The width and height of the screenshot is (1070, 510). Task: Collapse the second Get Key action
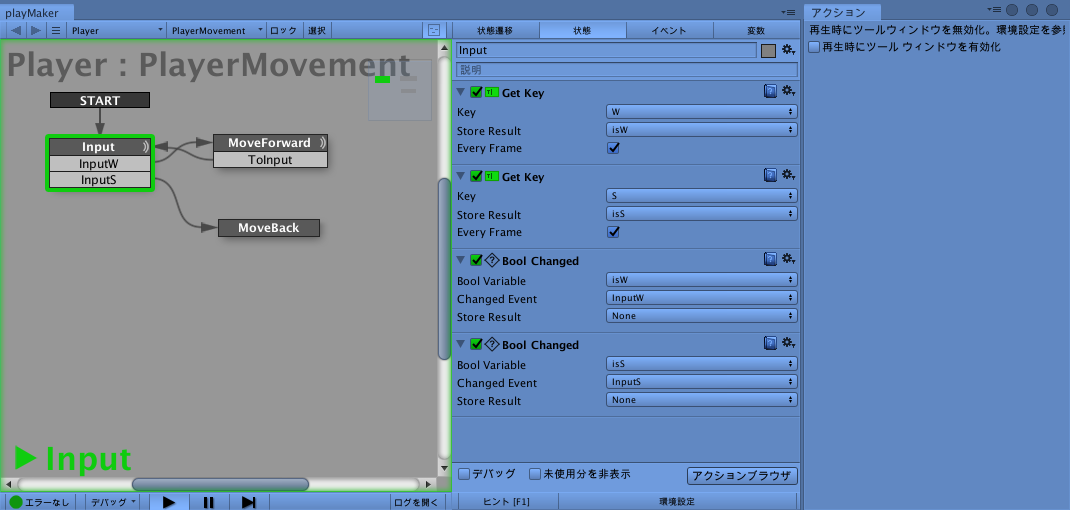click(x=462, y=176)
